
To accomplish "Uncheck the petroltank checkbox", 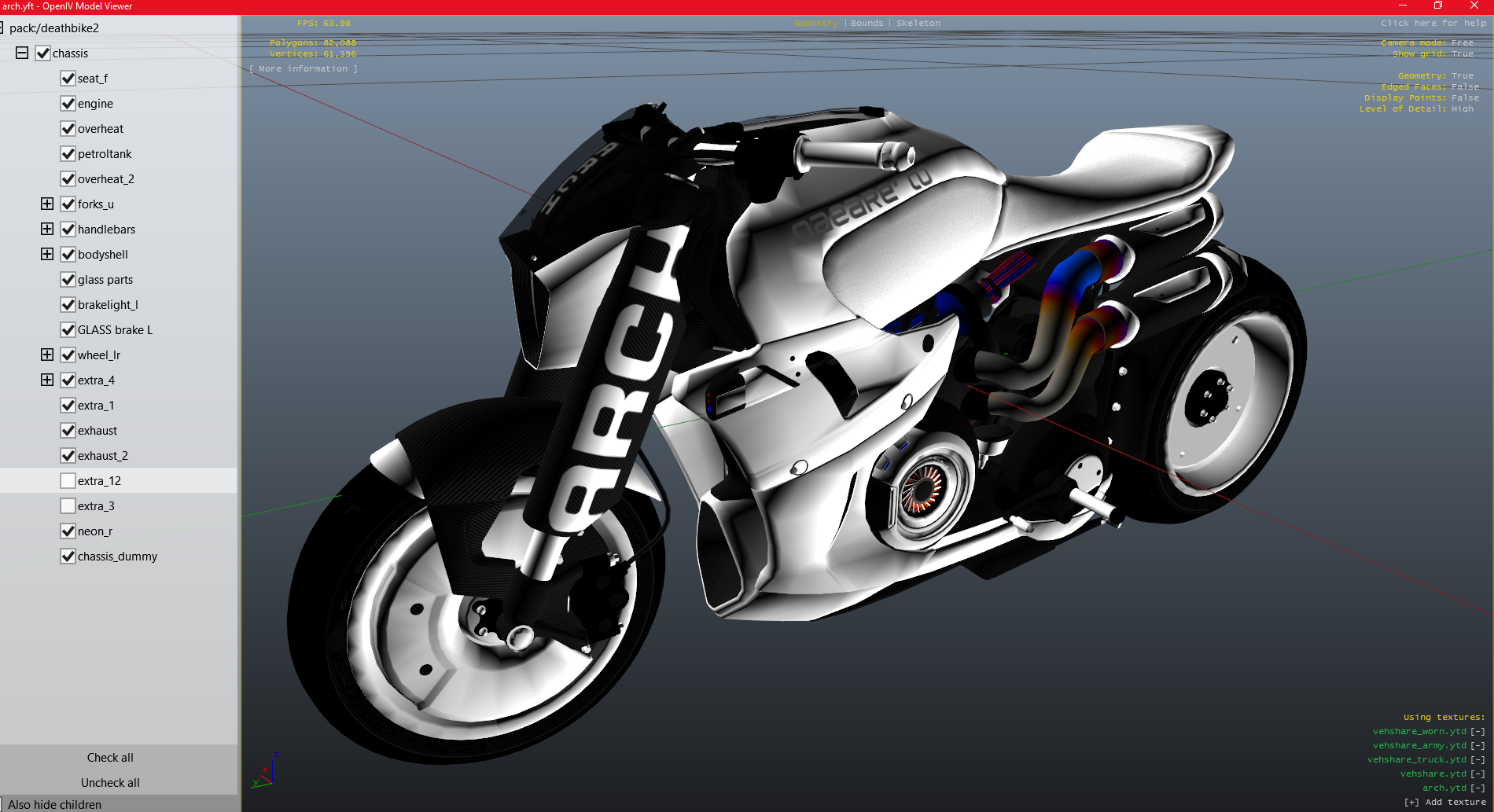I will (x=68, y=153).
